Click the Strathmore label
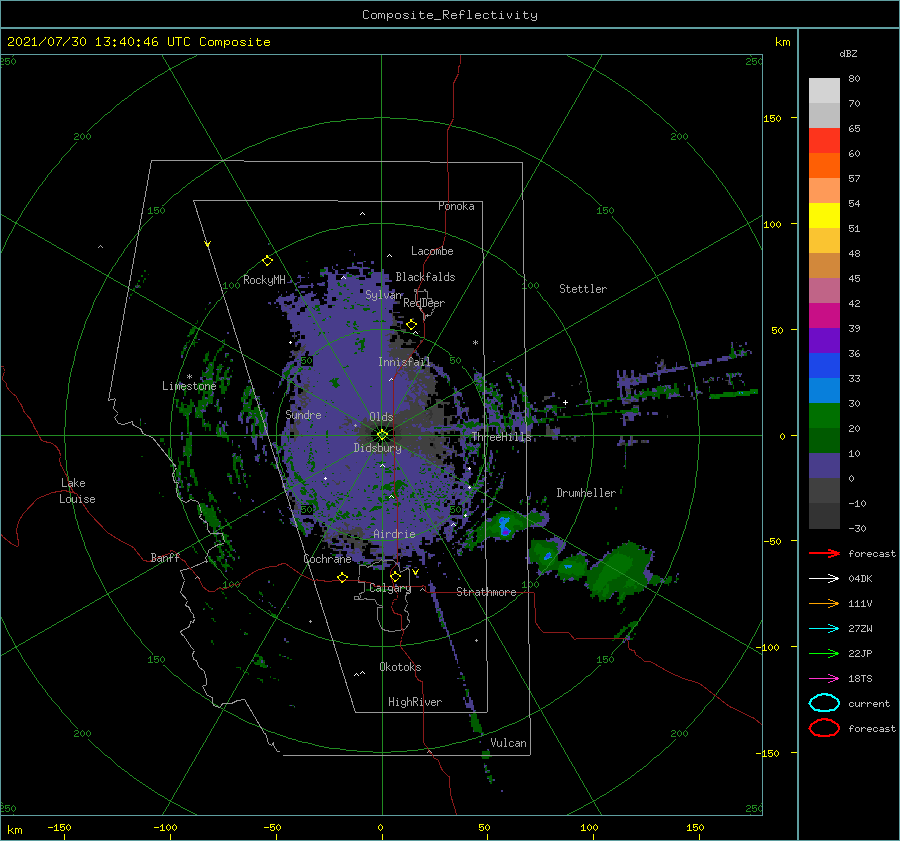900x841 pixels. (x=486, y=592)
